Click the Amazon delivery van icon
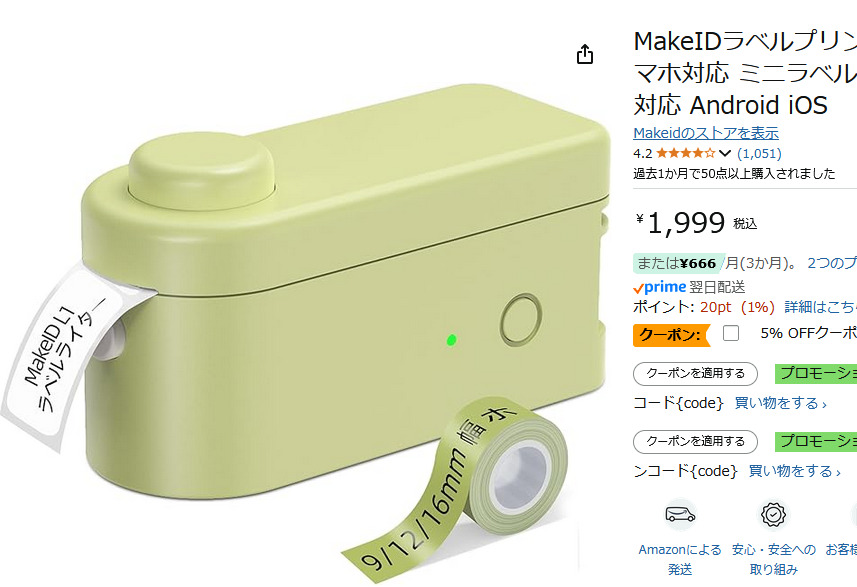Viewport: 857px width, 587px height. coord(680,514)
